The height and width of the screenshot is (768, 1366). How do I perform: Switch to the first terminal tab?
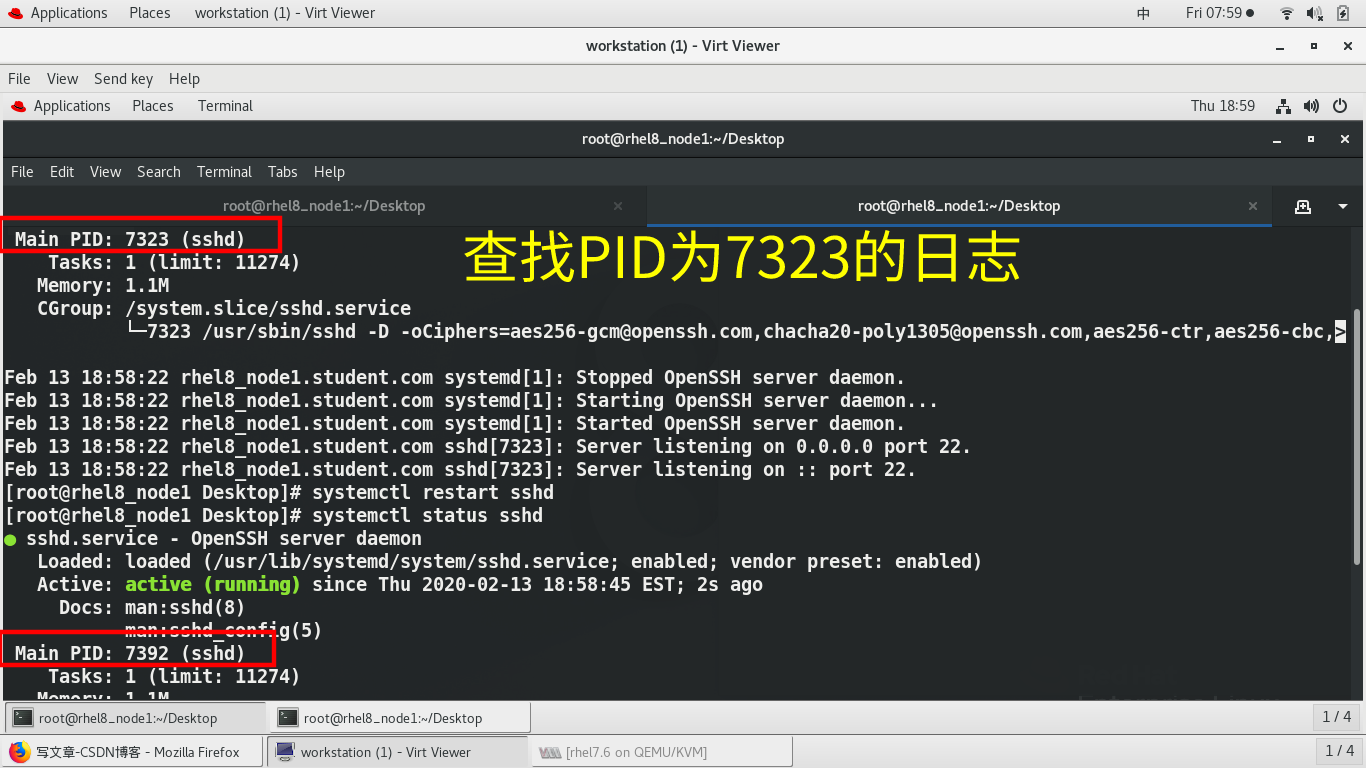(x=324, y=206)
